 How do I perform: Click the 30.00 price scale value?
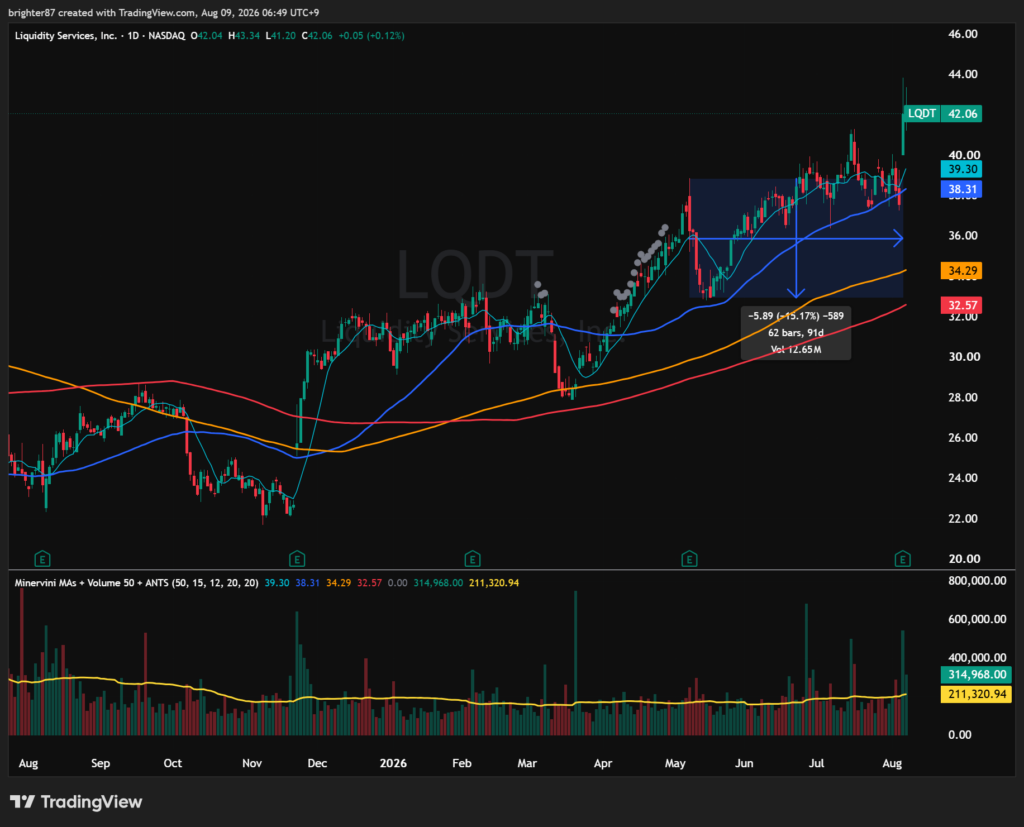pyautogui.click(x=963, y=357)
